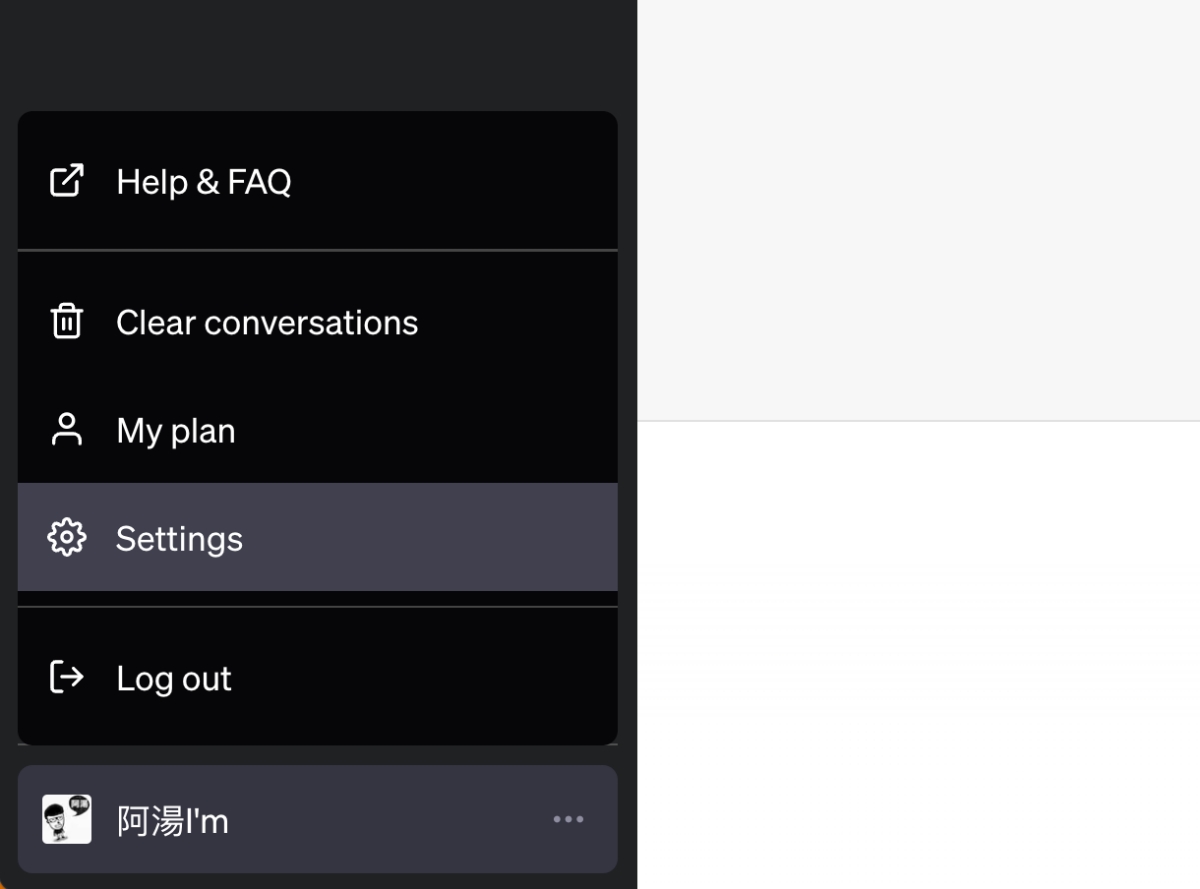Click the username 阿湯I'm
Screen dimensions: 1200x889
[173, 821]
